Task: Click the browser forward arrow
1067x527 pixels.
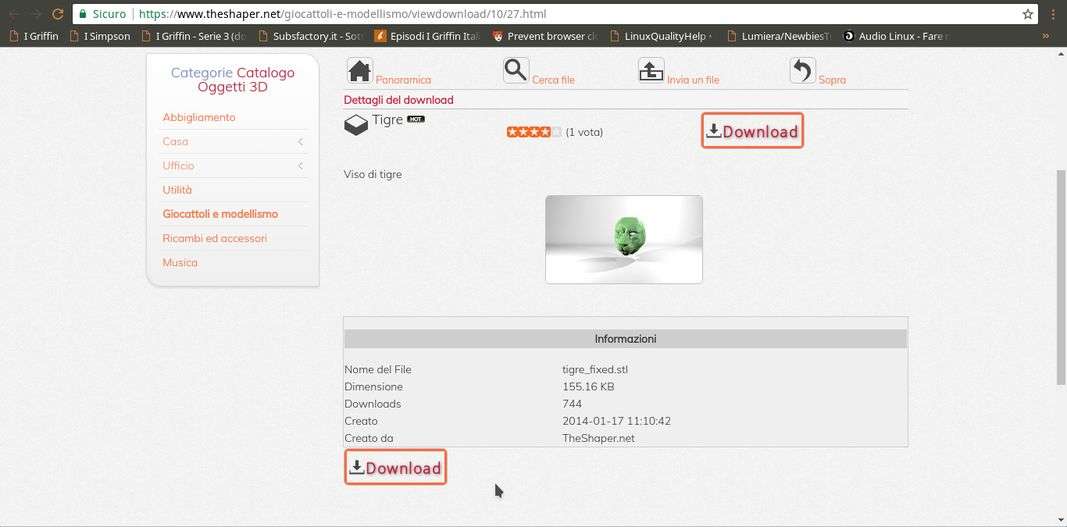Action: pyautogui.click(x=35, y=14)
